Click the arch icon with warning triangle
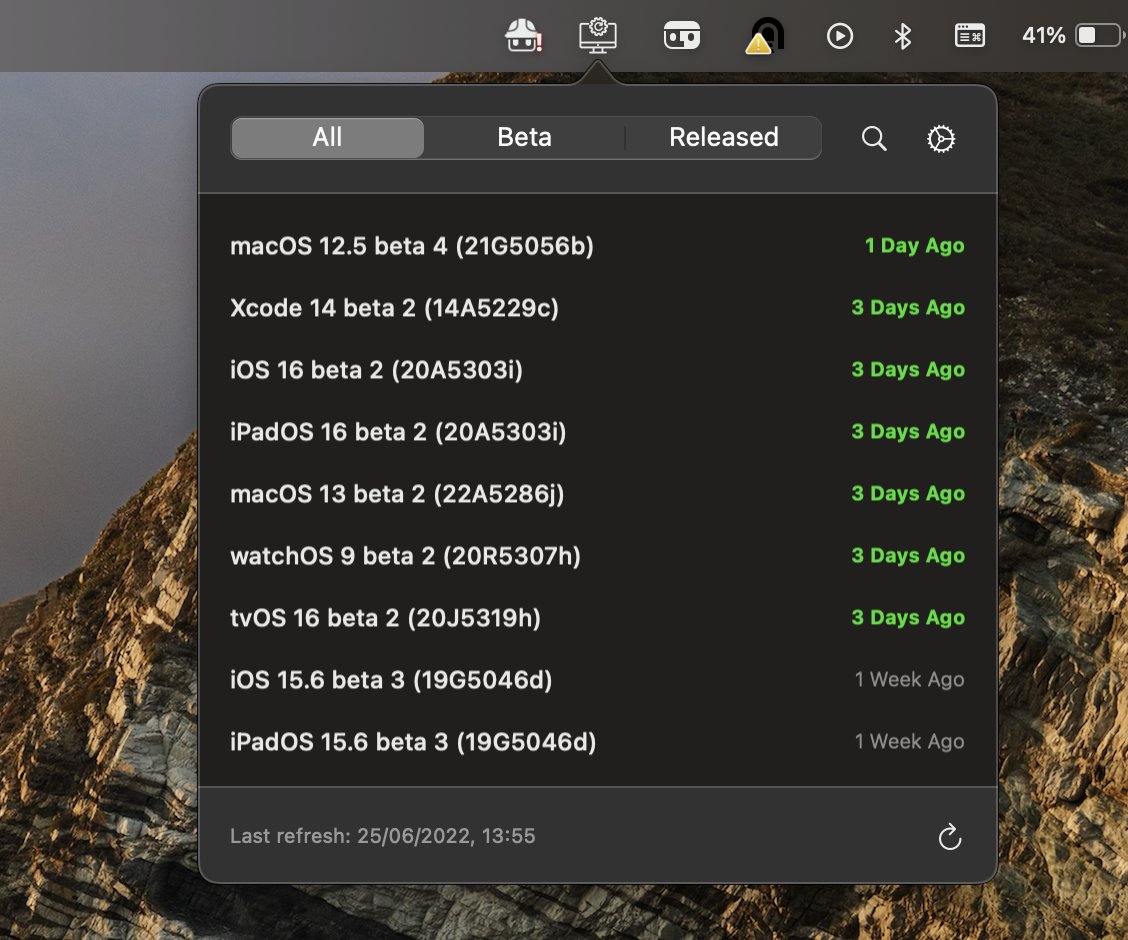 (x=764, y=36)
